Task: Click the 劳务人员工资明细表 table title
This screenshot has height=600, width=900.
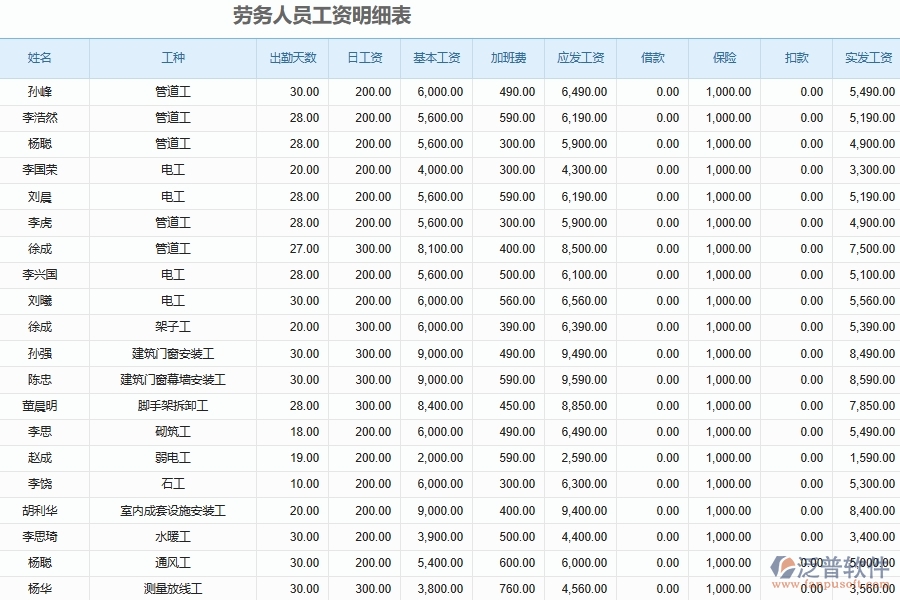Action: click(x=322, y=15)
